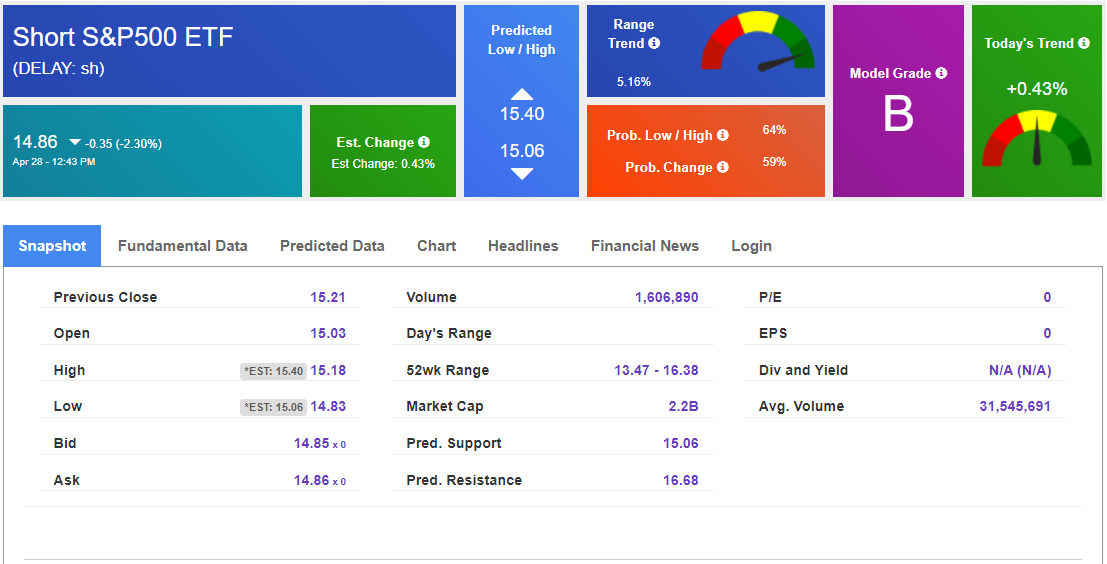Click the predicted high 15.40 in the blue tile
This screenshot has height=564, width=1107.
click(522, 114)
